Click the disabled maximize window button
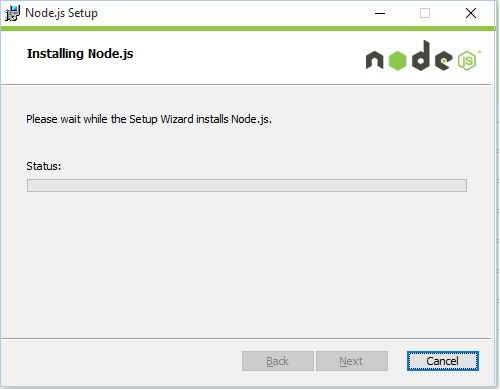The height and width of the screenshot is (390, 500). click(x=425, y=13)
